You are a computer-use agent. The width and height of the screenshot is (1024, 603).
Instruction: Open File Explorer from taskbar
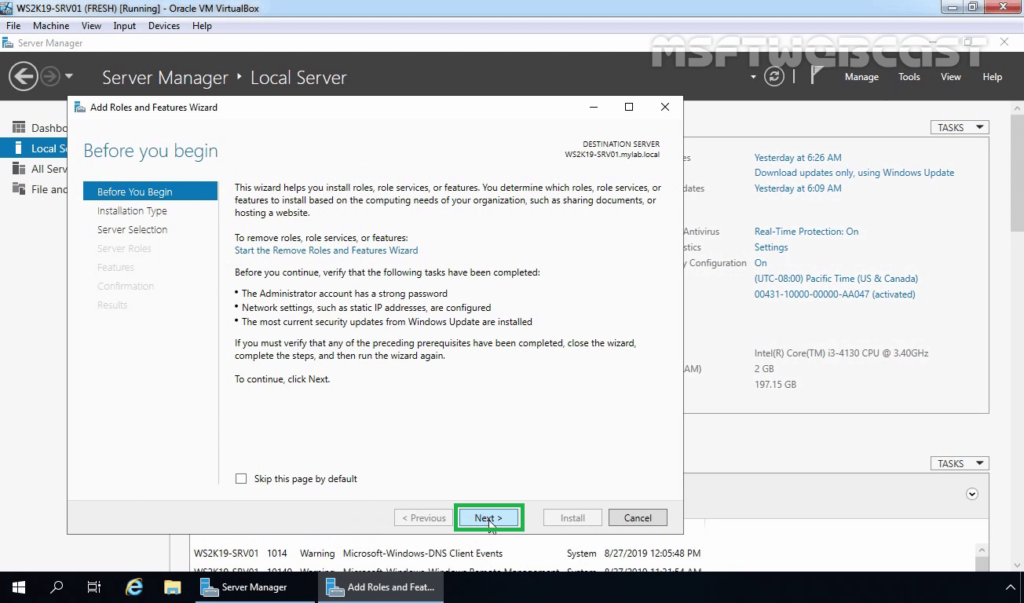(172, 587)
